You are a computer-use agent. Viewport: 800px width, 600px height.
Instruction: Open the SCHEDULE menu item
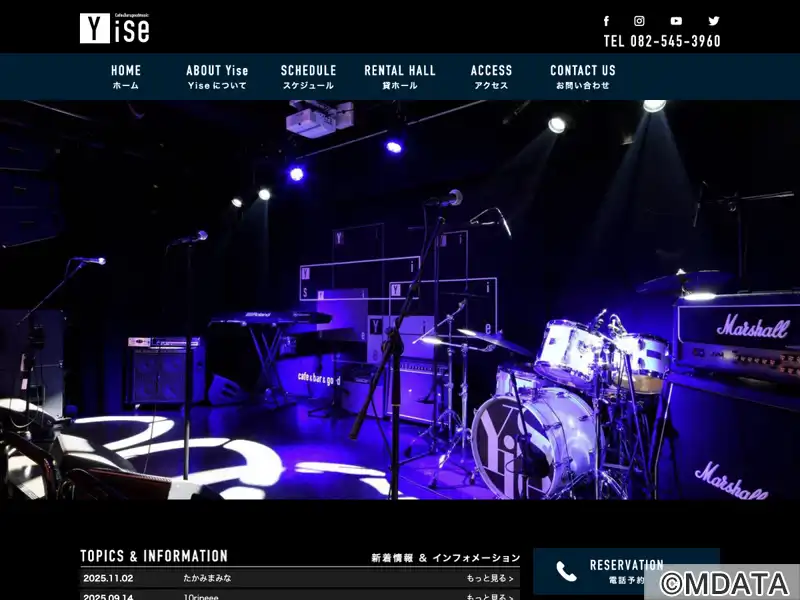[308, 77]
